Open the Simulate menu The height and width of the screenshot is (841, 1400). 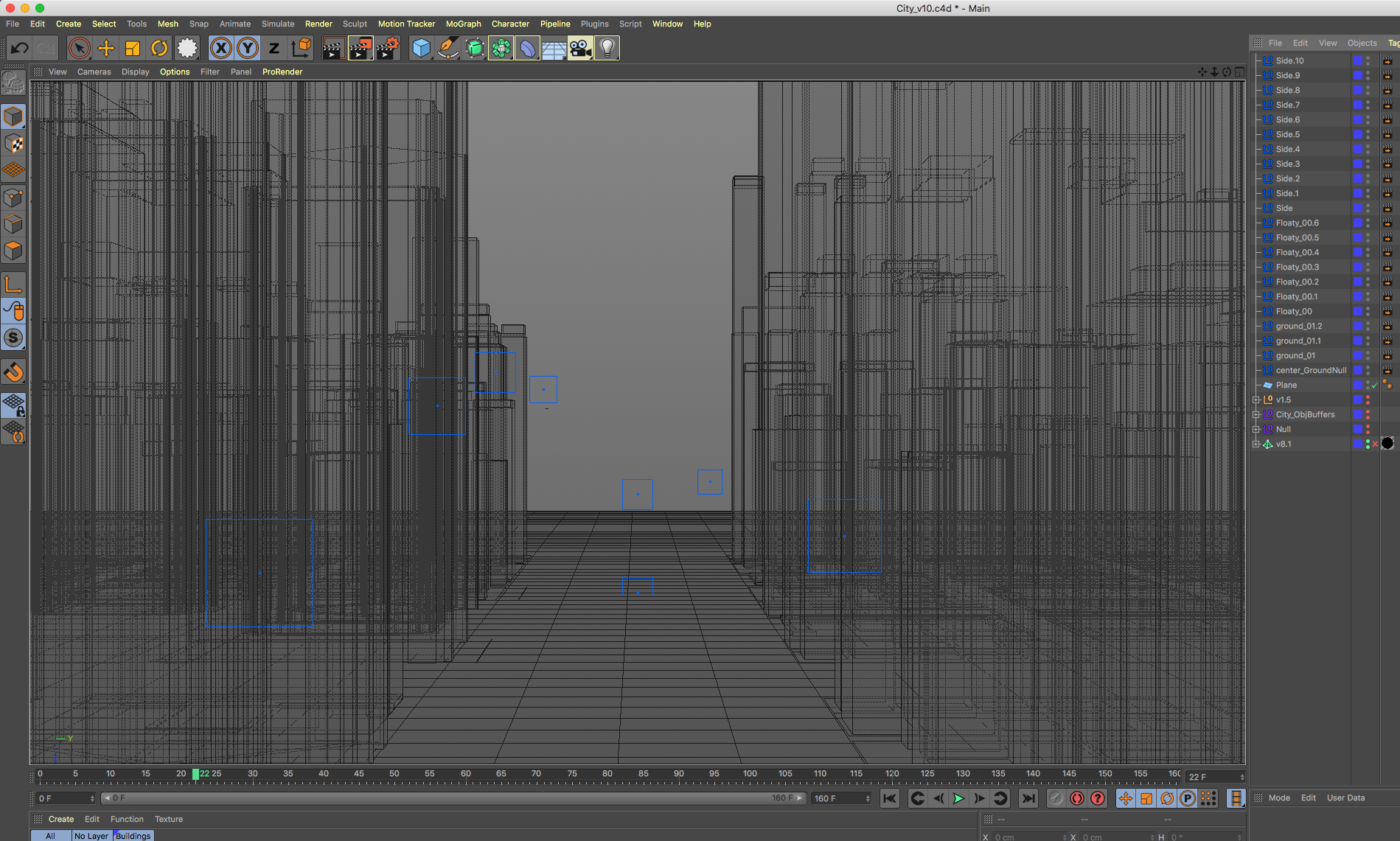coord(278,24)
